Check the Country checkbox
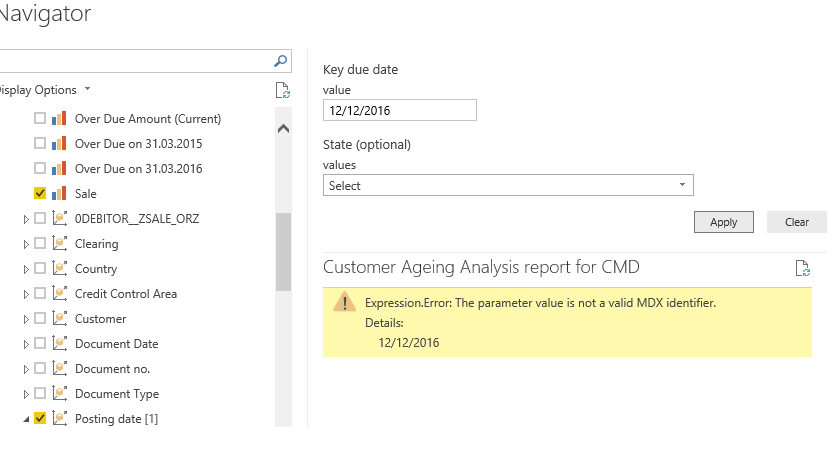The height and width of the screenshot is (460, 838). tap(40, 268)
